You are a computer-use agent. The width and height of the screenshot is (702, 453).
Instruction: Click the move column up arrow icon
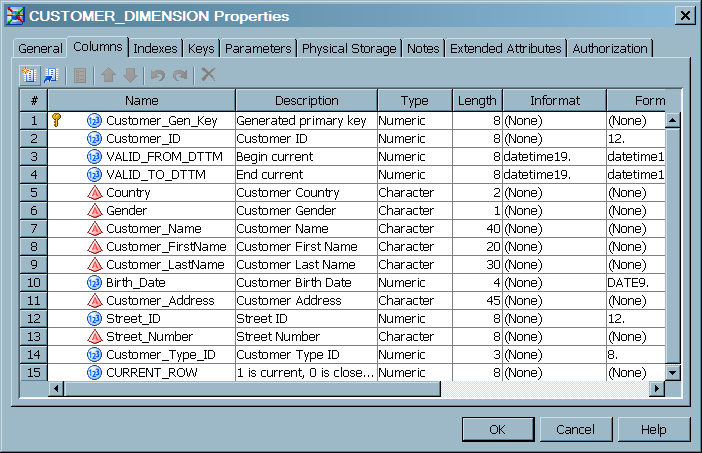(x=109, y=75)
